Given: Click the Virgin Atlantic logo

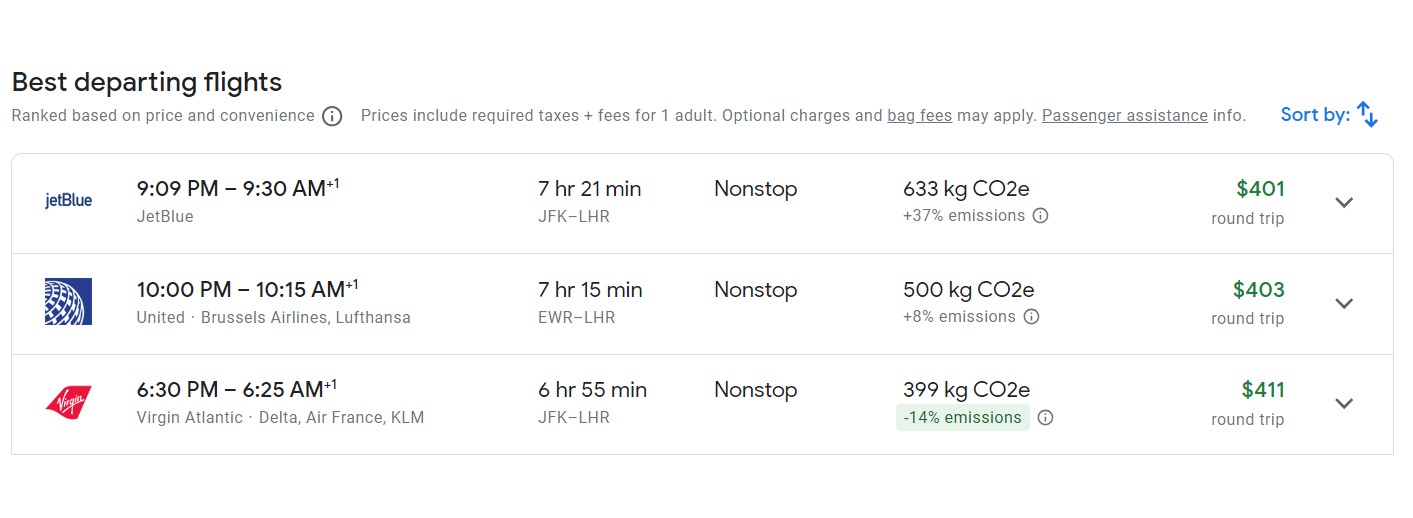Looking at the screenshot, I should (68, 402).
